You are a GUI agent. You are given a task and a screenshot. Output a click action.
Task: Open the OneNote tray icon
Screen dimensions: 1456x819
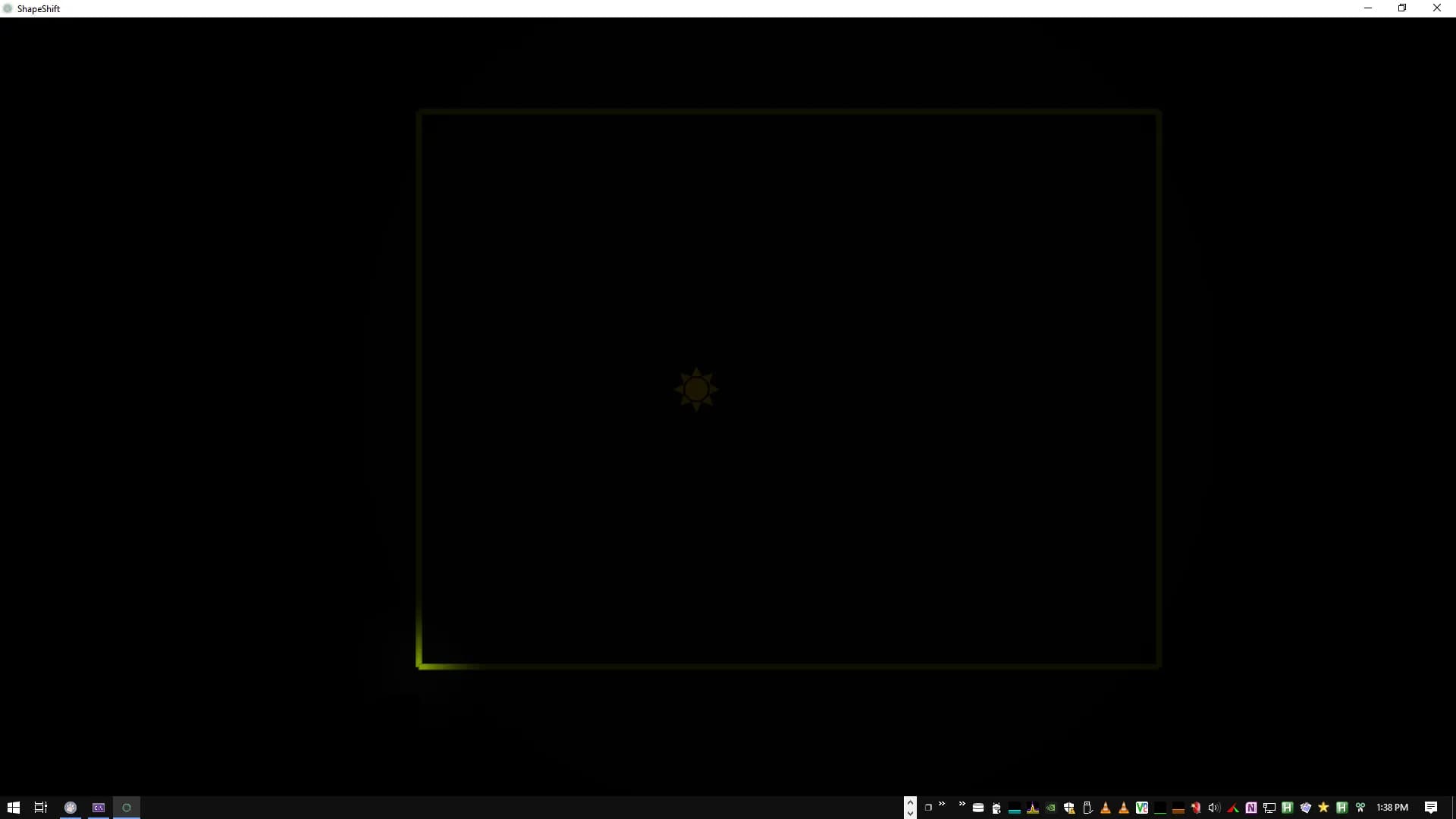1251,808
